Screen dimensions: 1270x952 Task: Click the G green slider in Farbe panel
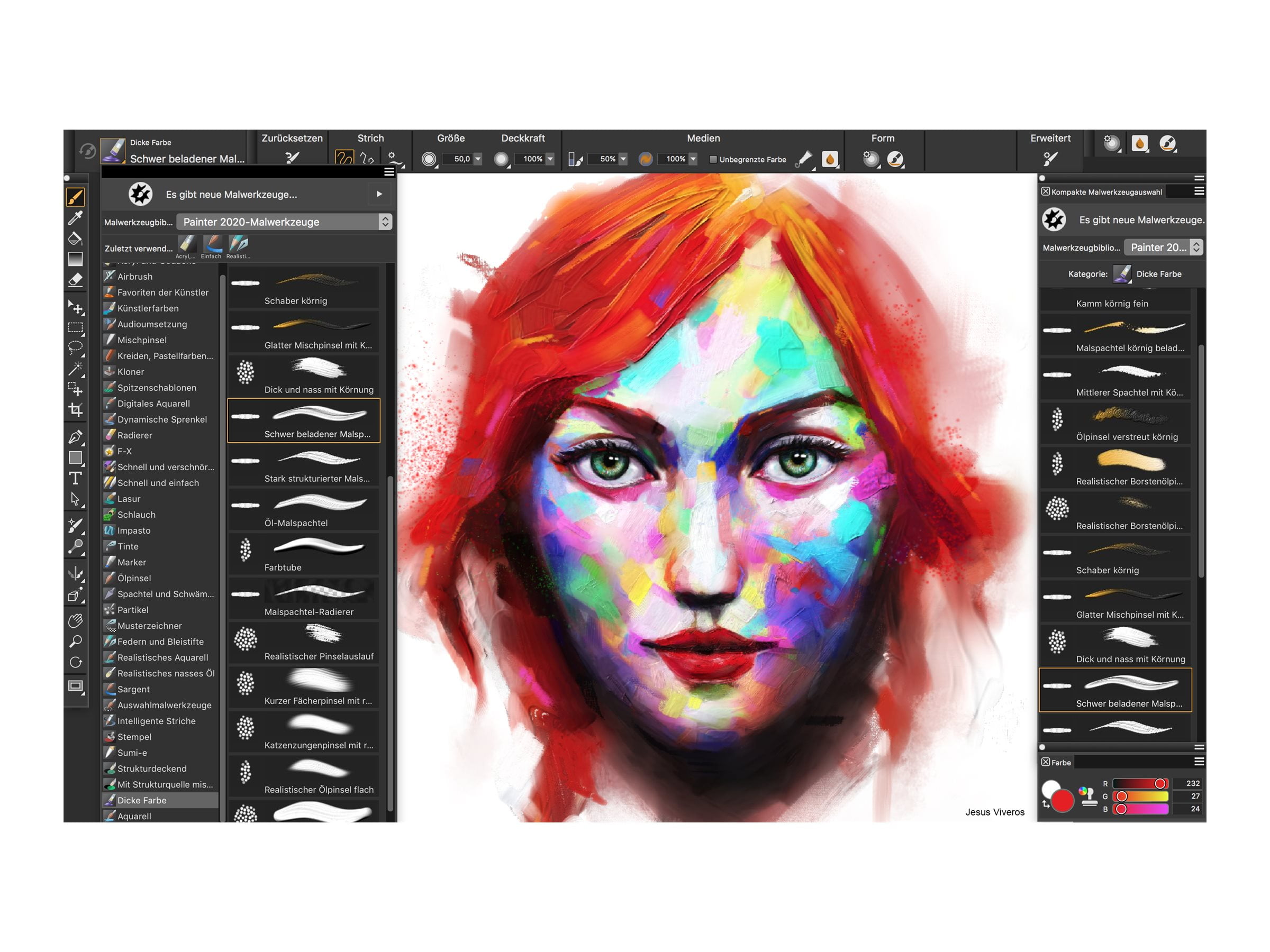point(1140,797)
